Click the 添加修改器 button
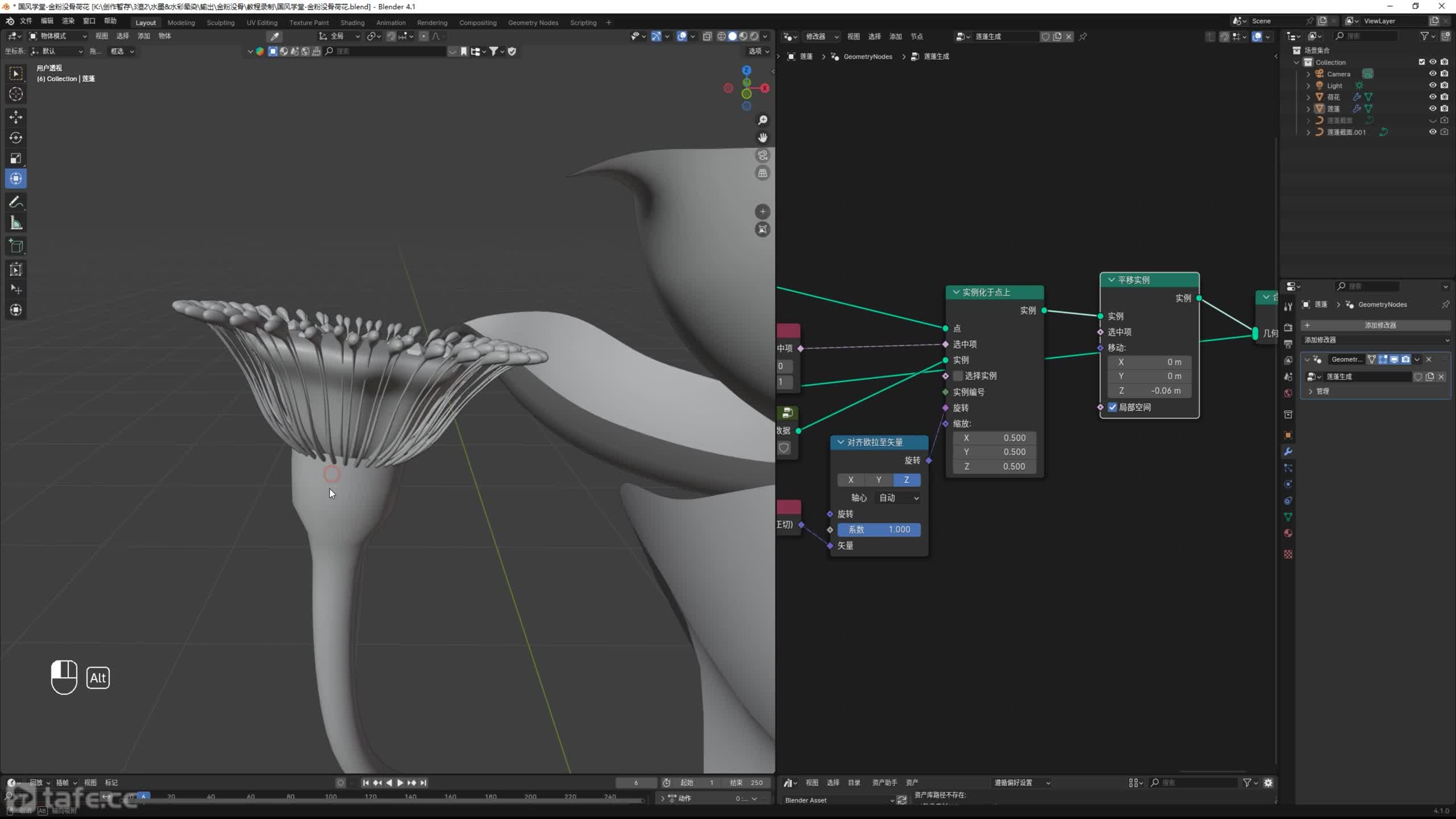Viewport: 1456px width, 819px height. point(1380,325)
